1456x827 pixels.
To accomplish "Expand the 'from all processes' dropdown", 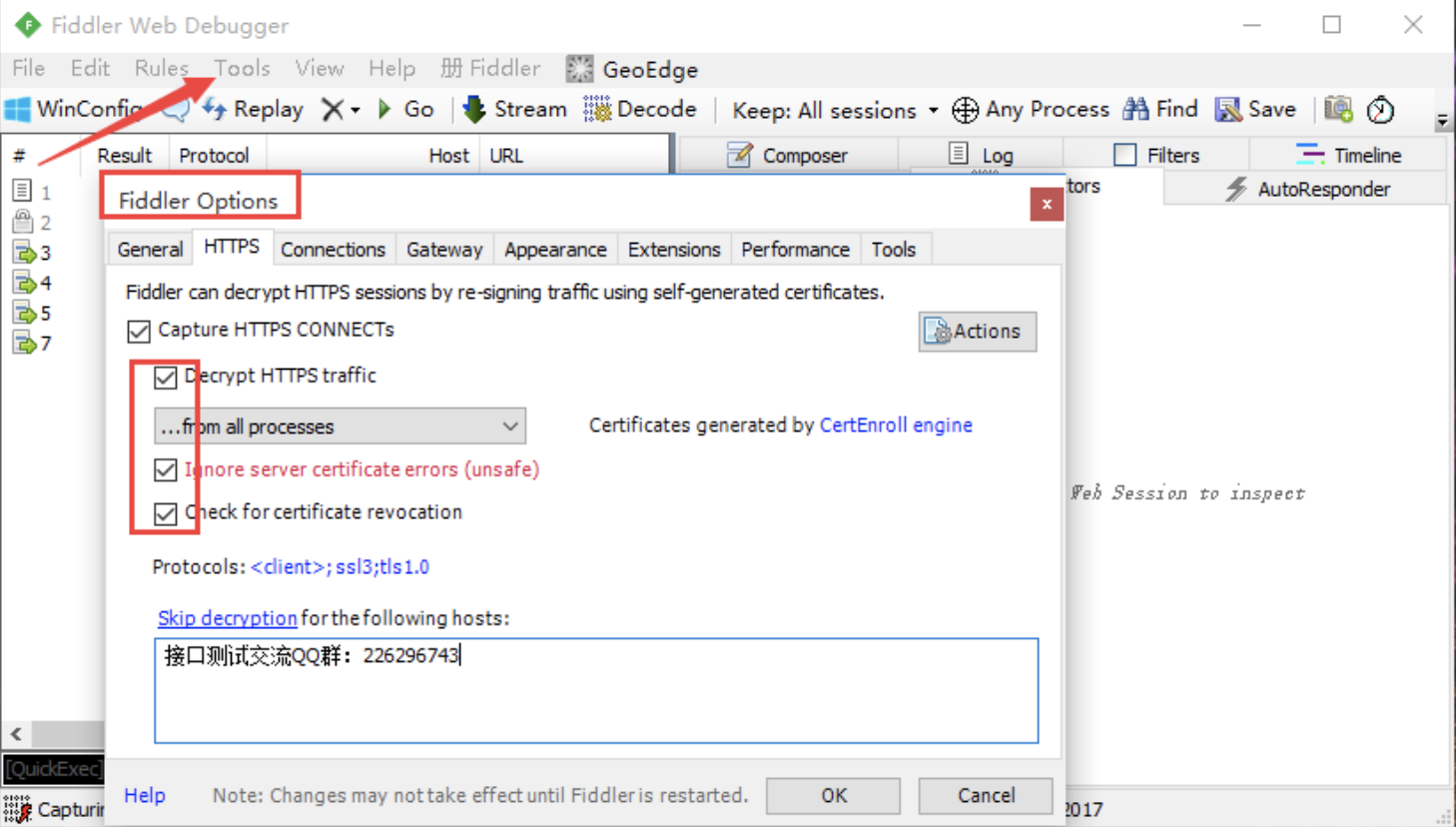I will (510, 426).
